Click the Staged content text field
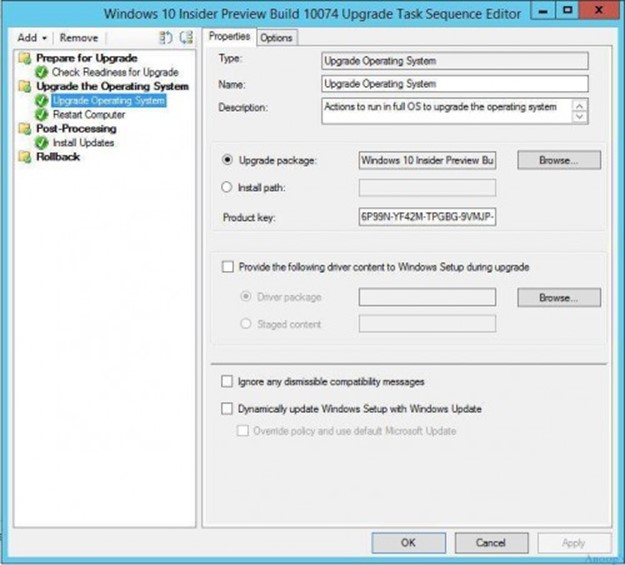This screenshot has width=625, height=565. pos(427,324)
